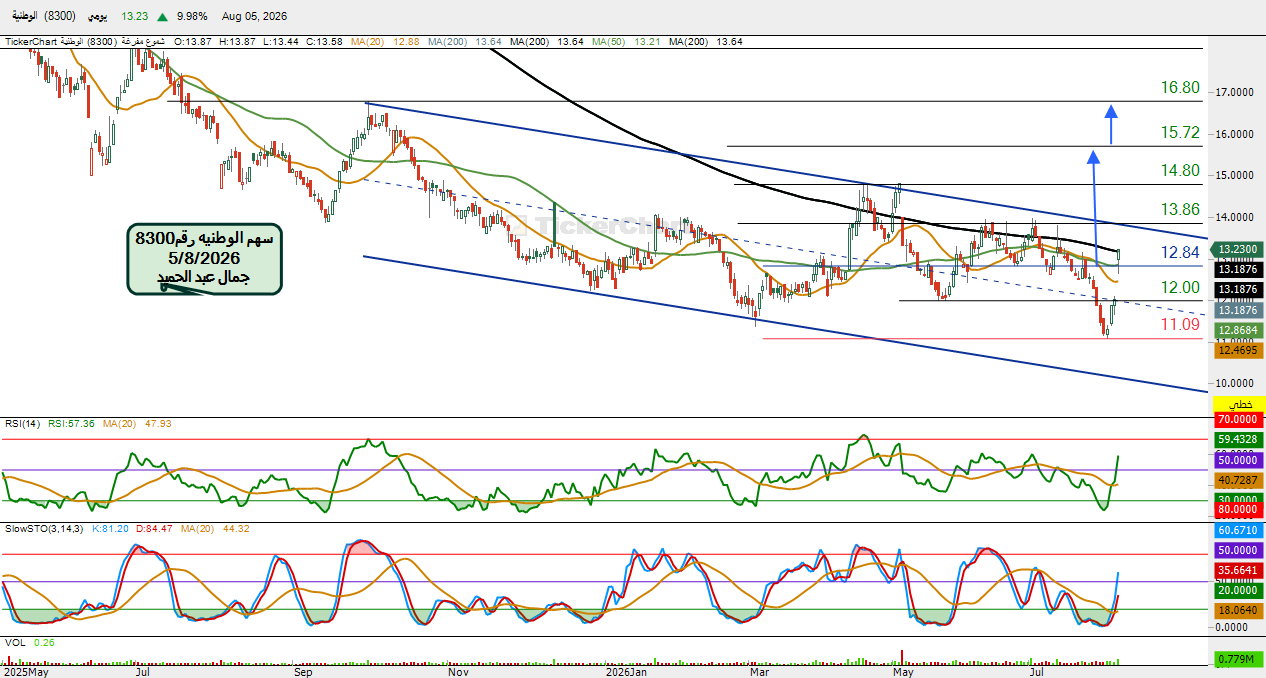The height and width of the screenshot is (678, 1266).
Task: Click the 9.98% change value
Action: click(192, 17)
